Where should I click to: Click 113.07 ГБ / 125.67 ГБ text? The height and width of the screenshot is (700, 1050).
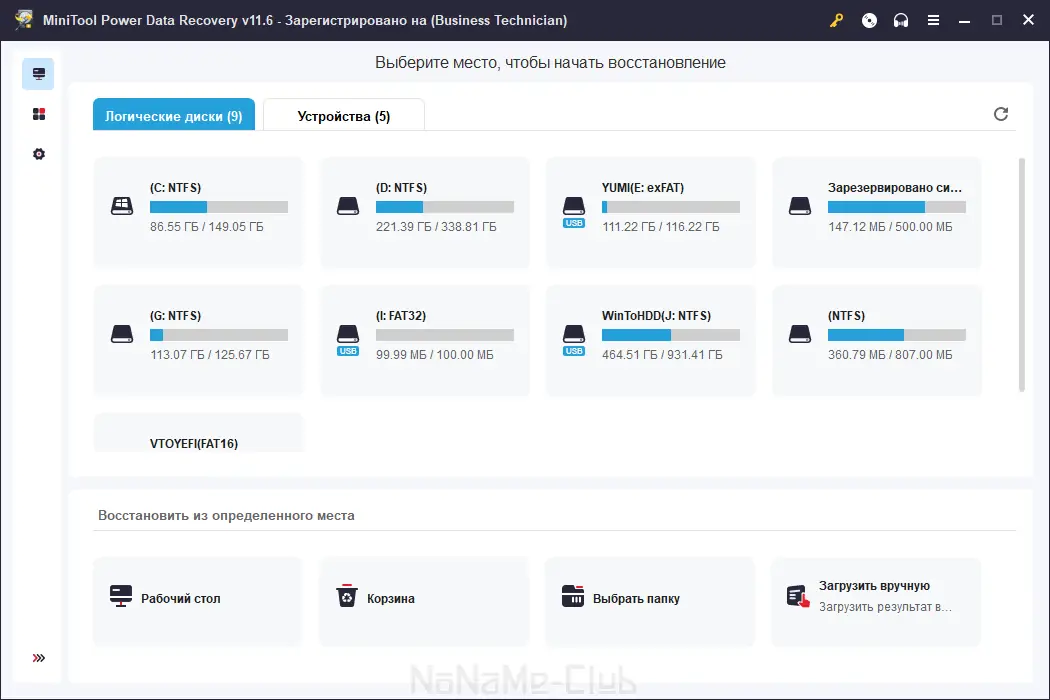click(210, 354)
